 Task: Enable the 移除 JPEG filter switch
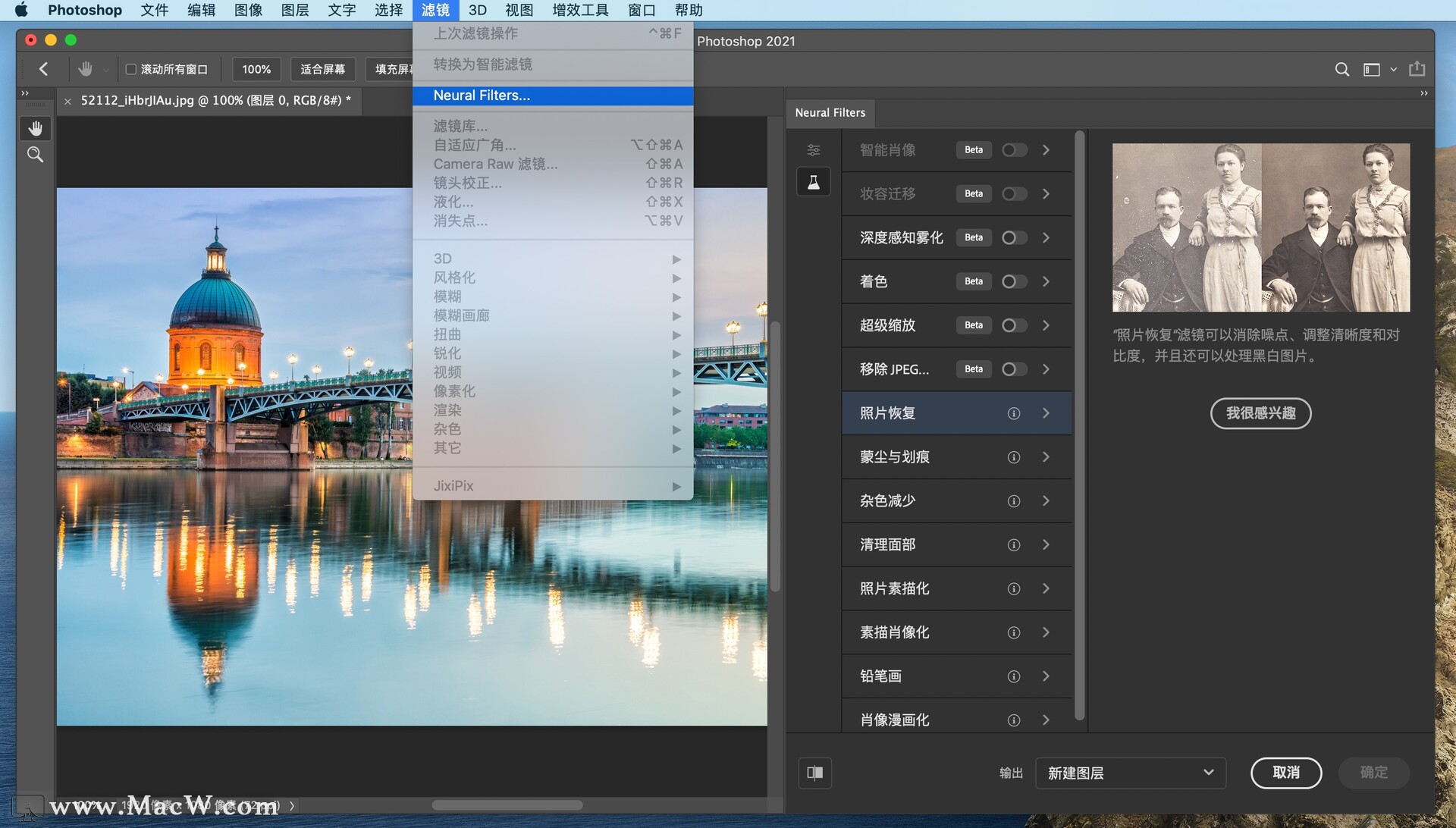point(1014,369)
